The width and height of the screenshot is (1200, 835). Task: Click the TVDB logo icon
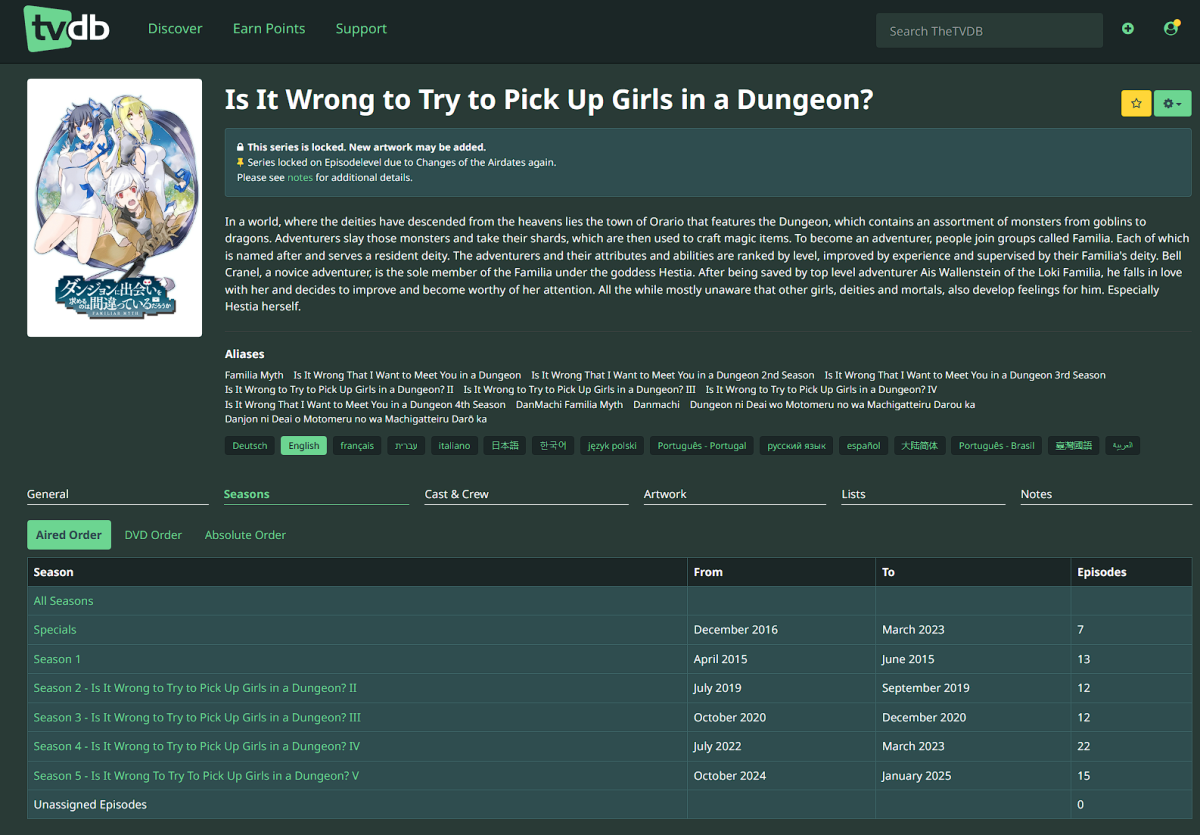[64, 29]
